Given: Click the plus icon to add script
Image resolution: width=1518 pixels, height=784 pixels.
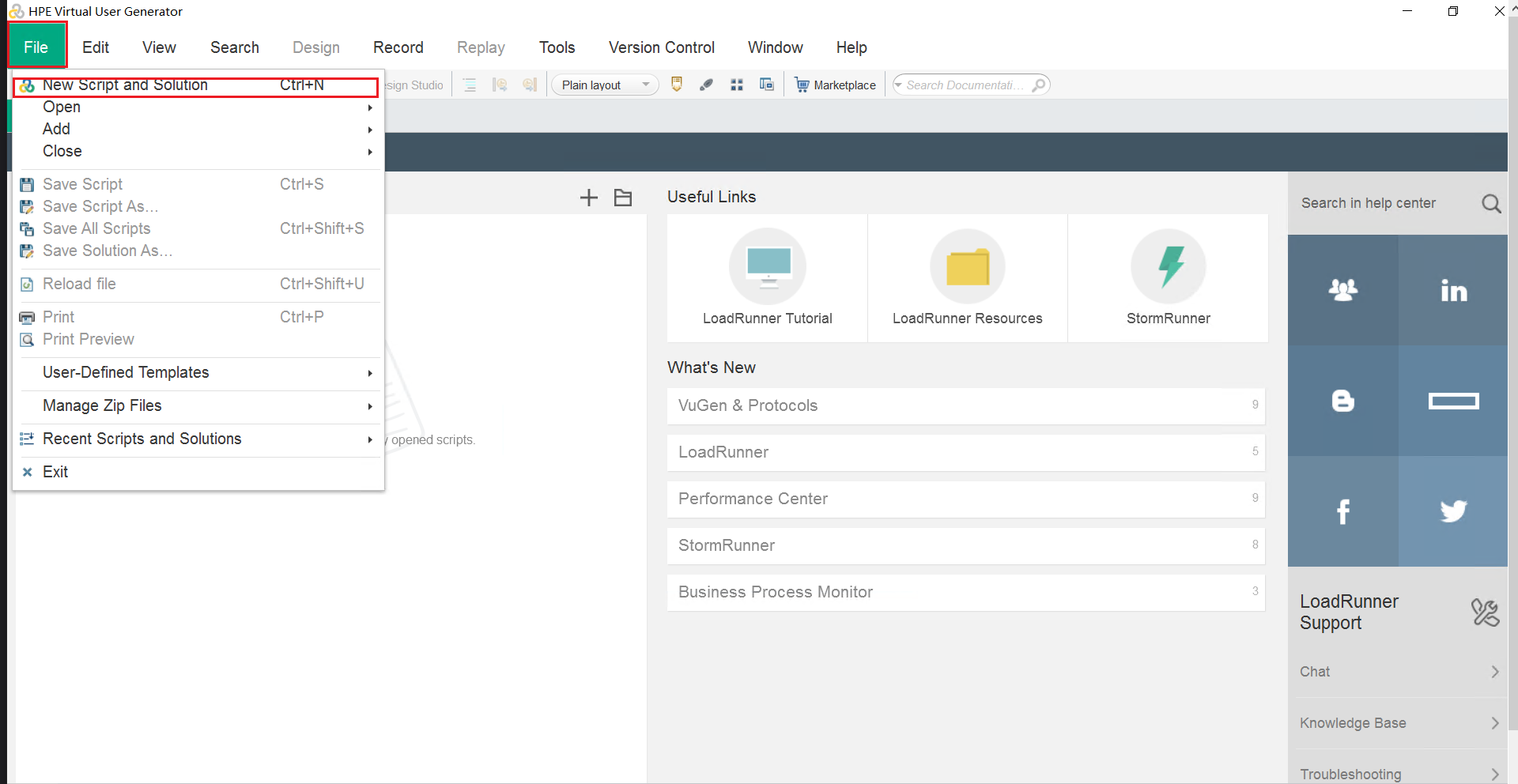Looking at the screenshot, I should coord(589,198).
